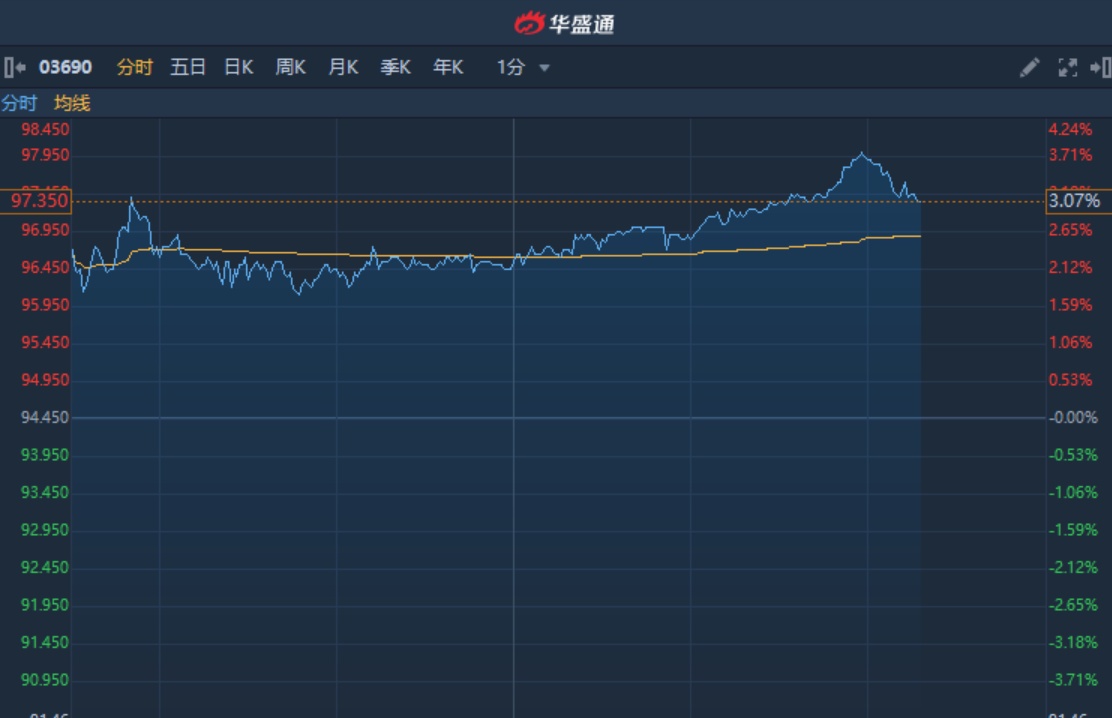Screen dimensions: 1112x718
Task: Select the 分时 intraday tab
Action: point(135,68)
